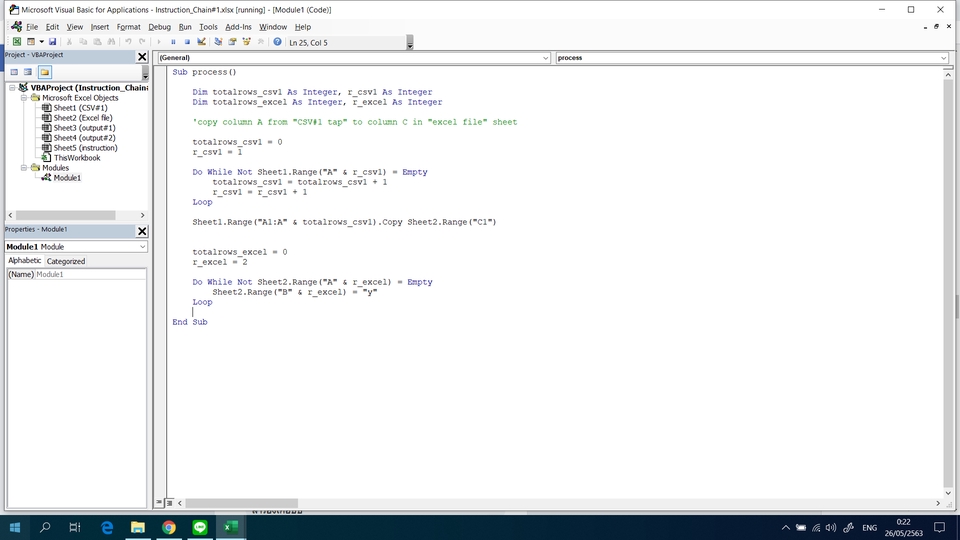Screen dimensions: 960x540
Task: Click the (Name) Module1 property value field
Action: (x=91, y=274)
